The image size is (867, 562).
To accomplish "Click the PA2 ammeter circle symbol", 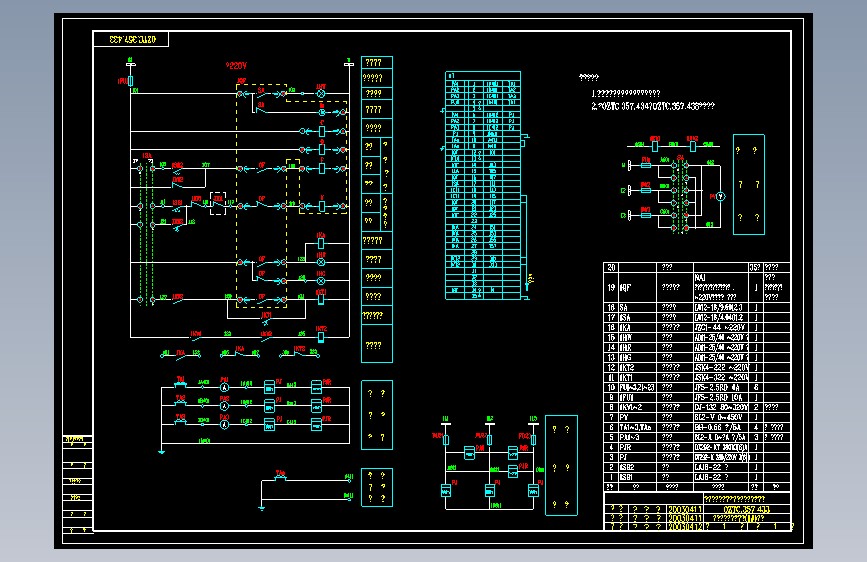I will [224, 406].
